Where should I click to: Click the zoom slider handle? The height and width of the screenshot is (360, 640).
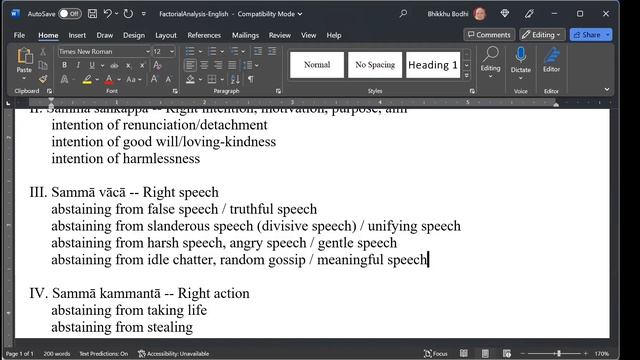559,353
